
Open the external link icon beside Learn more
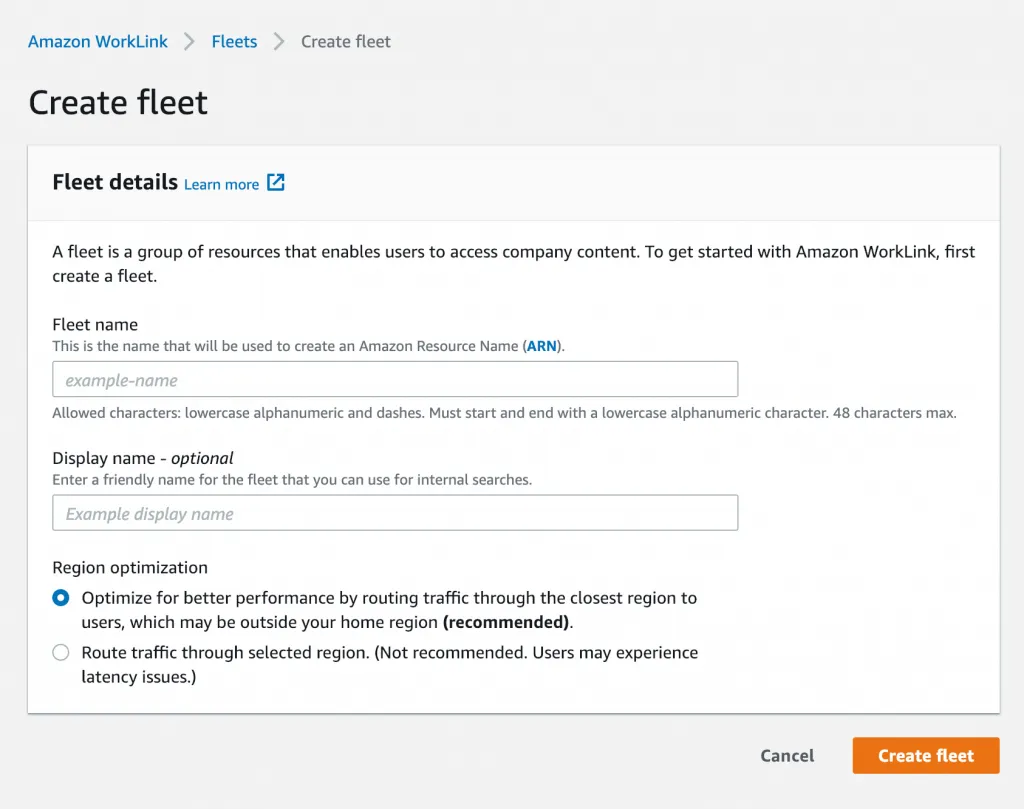click(276, 183)
